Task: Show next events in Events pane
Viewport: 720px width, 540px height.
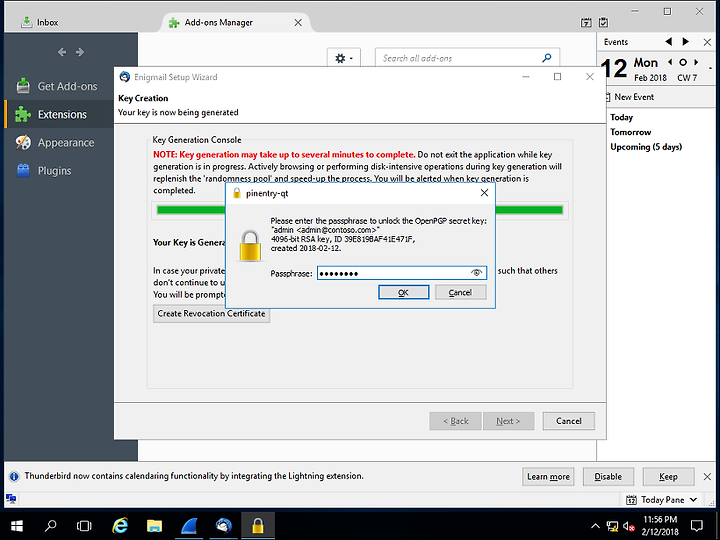Action: [686, 42]
